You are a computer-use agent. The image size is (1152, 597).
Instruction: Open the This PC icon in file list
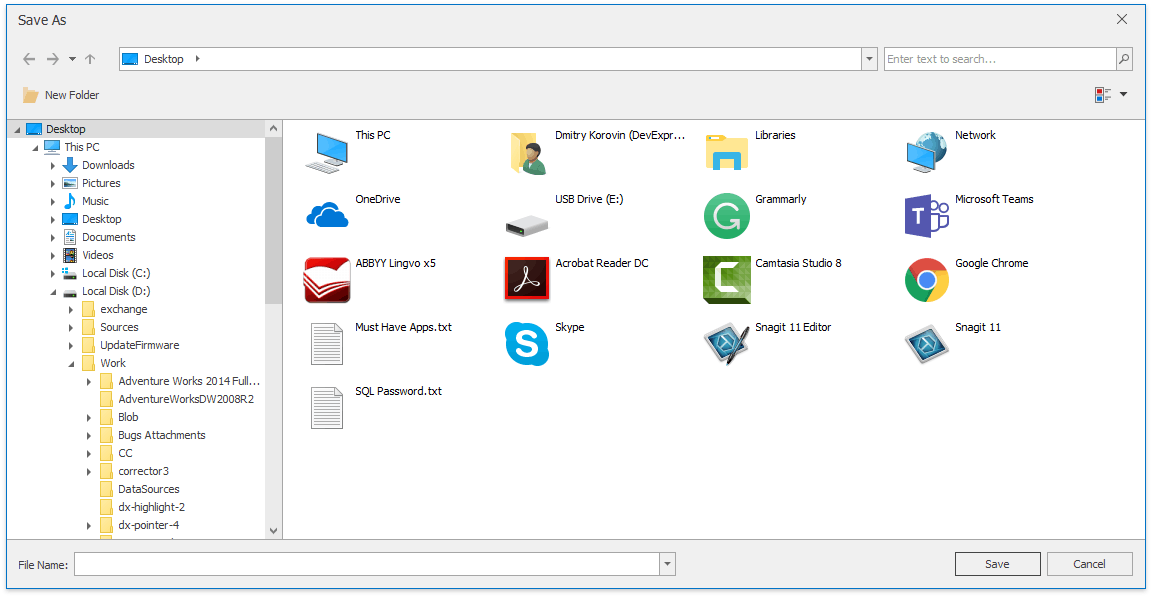pyautogui.click(x=327, y=153)
